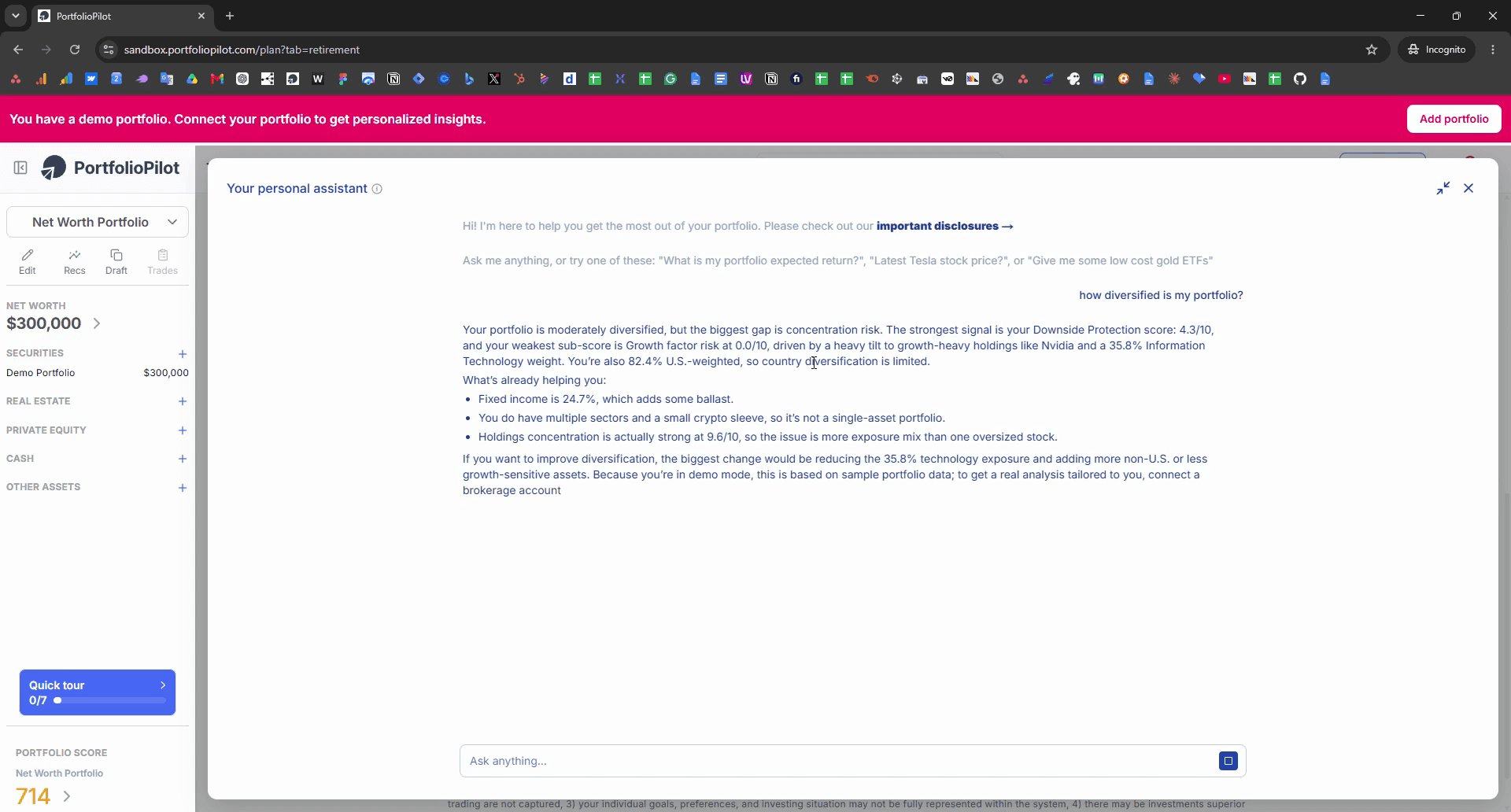Click the PortfolioPilot logo

pos(110,168)
